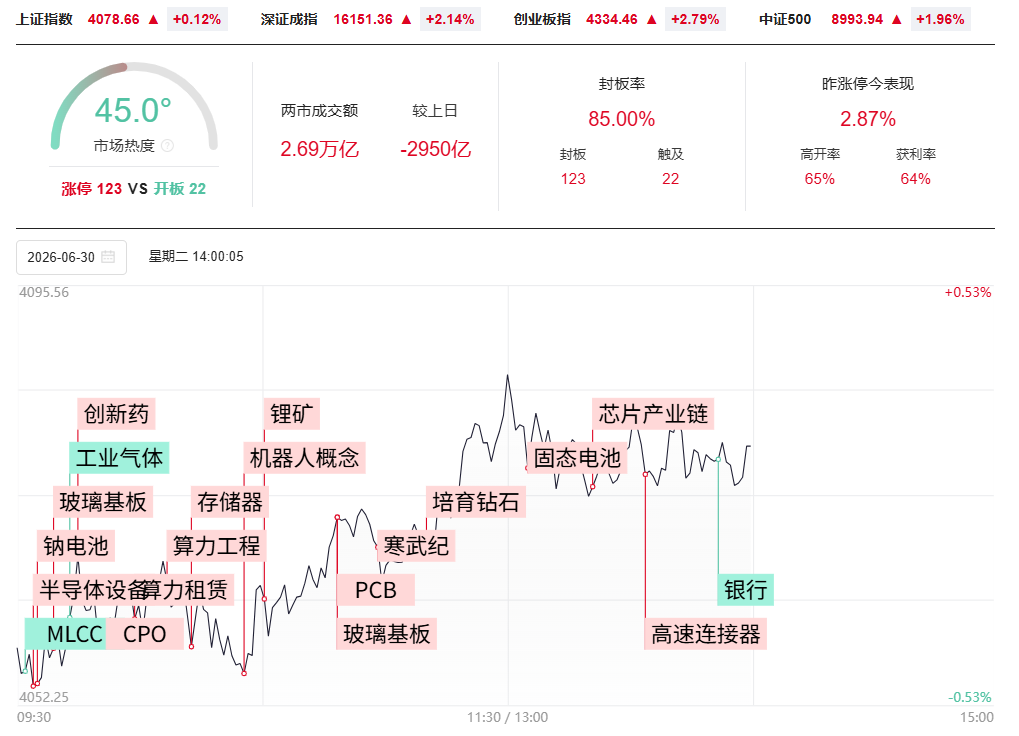Select the green 工业气体 sector tag
Viewport: 1019px width, 736px height.
(120, 458)
